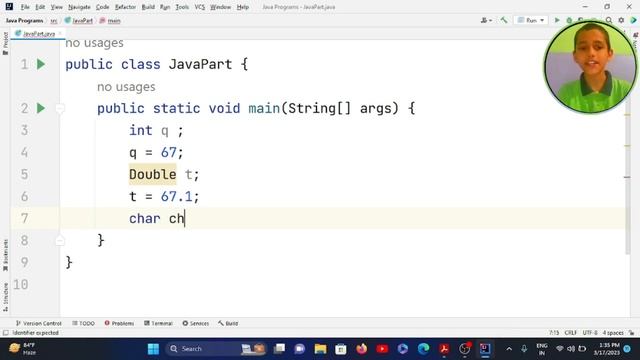Open the Windows Start menu

click(x=153, y=349)
